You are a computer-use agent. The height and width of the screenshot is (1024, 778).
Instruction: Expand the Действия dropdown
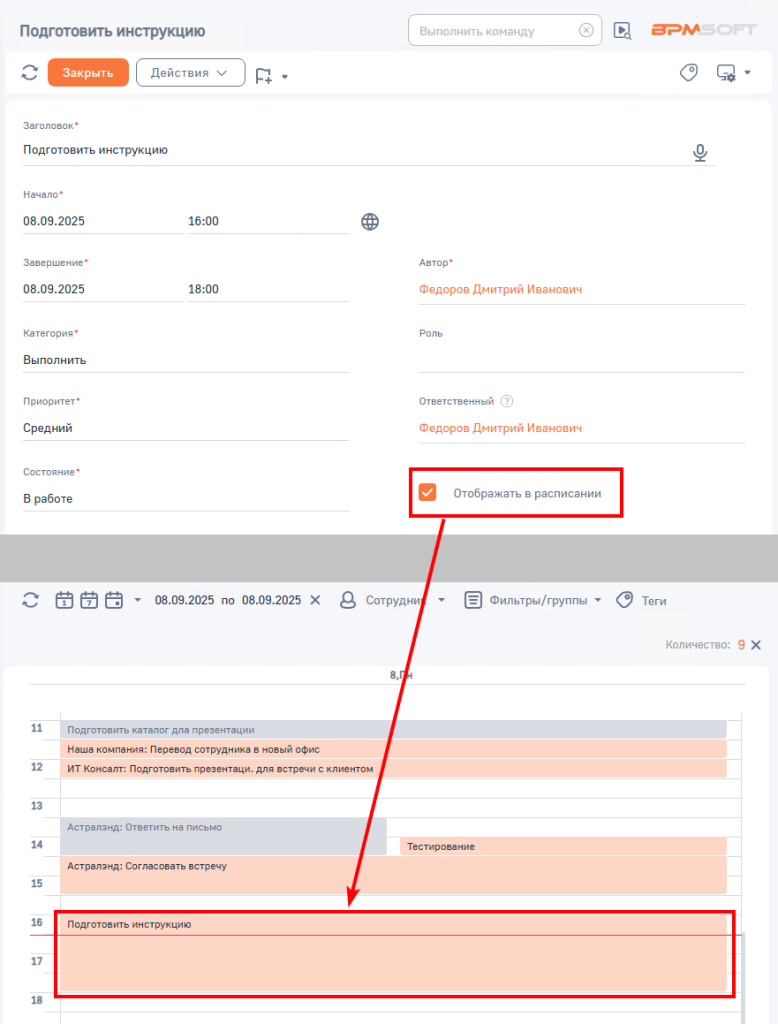click(x=190, y=72)
